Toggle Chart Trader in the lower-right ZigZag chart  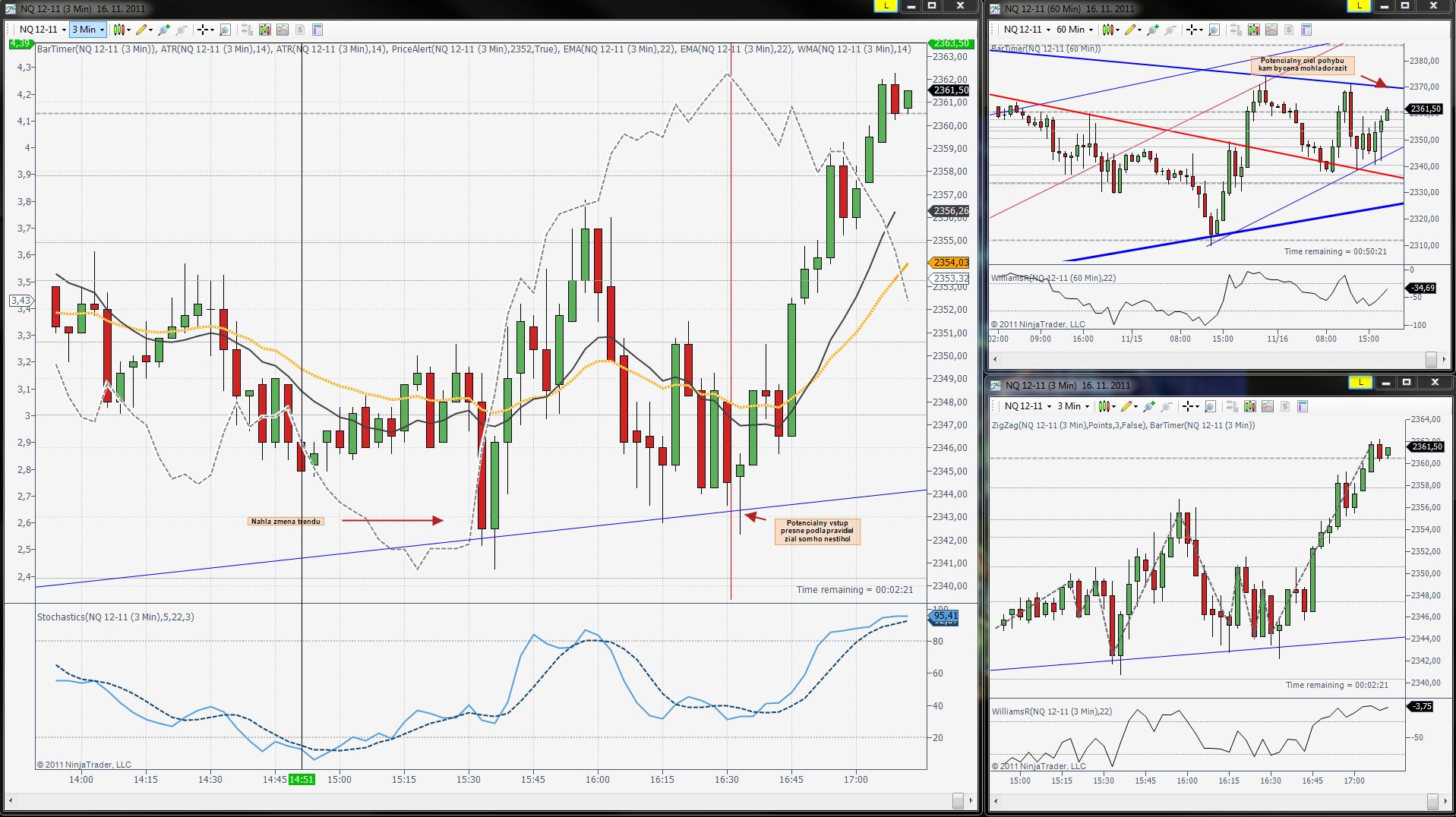1231,406
